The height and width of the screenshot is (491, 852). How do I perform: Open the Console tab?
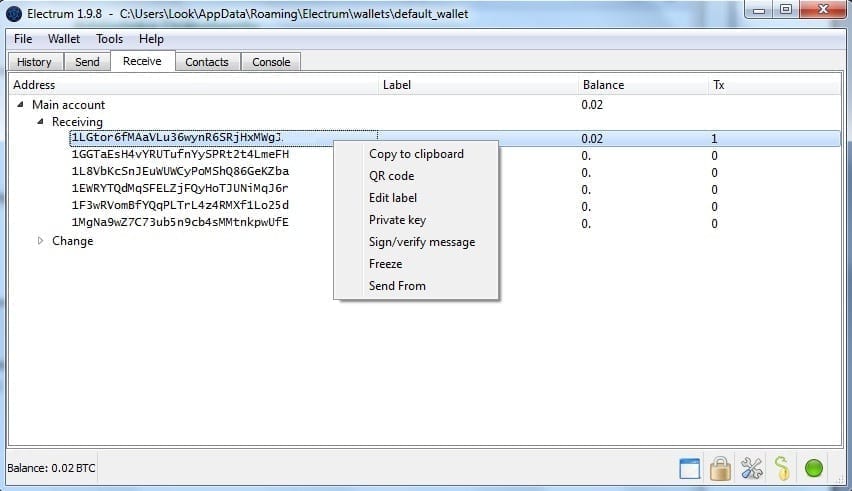coord(271,62)
